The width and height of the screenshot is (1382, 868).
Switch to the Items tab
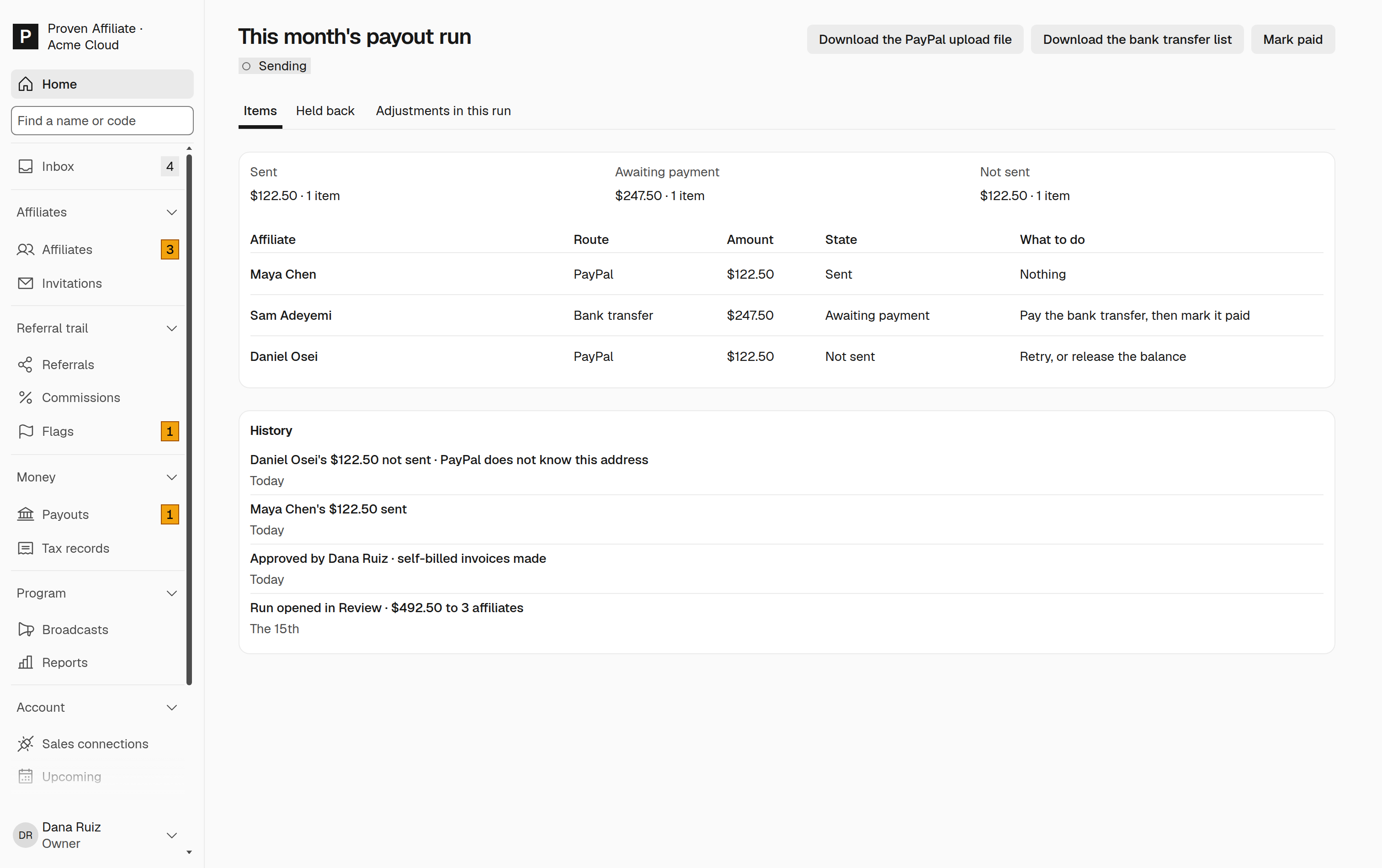click(260, 111)
